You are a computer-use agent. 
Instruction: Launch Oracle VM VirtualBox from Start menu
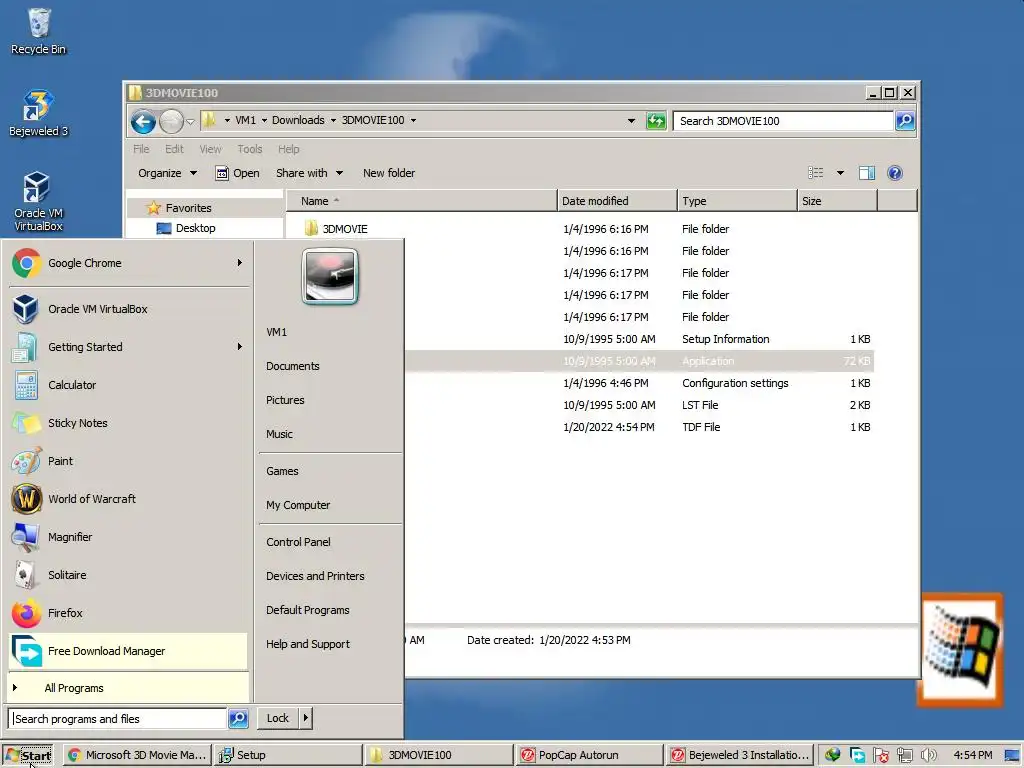[x=129, y=309]
